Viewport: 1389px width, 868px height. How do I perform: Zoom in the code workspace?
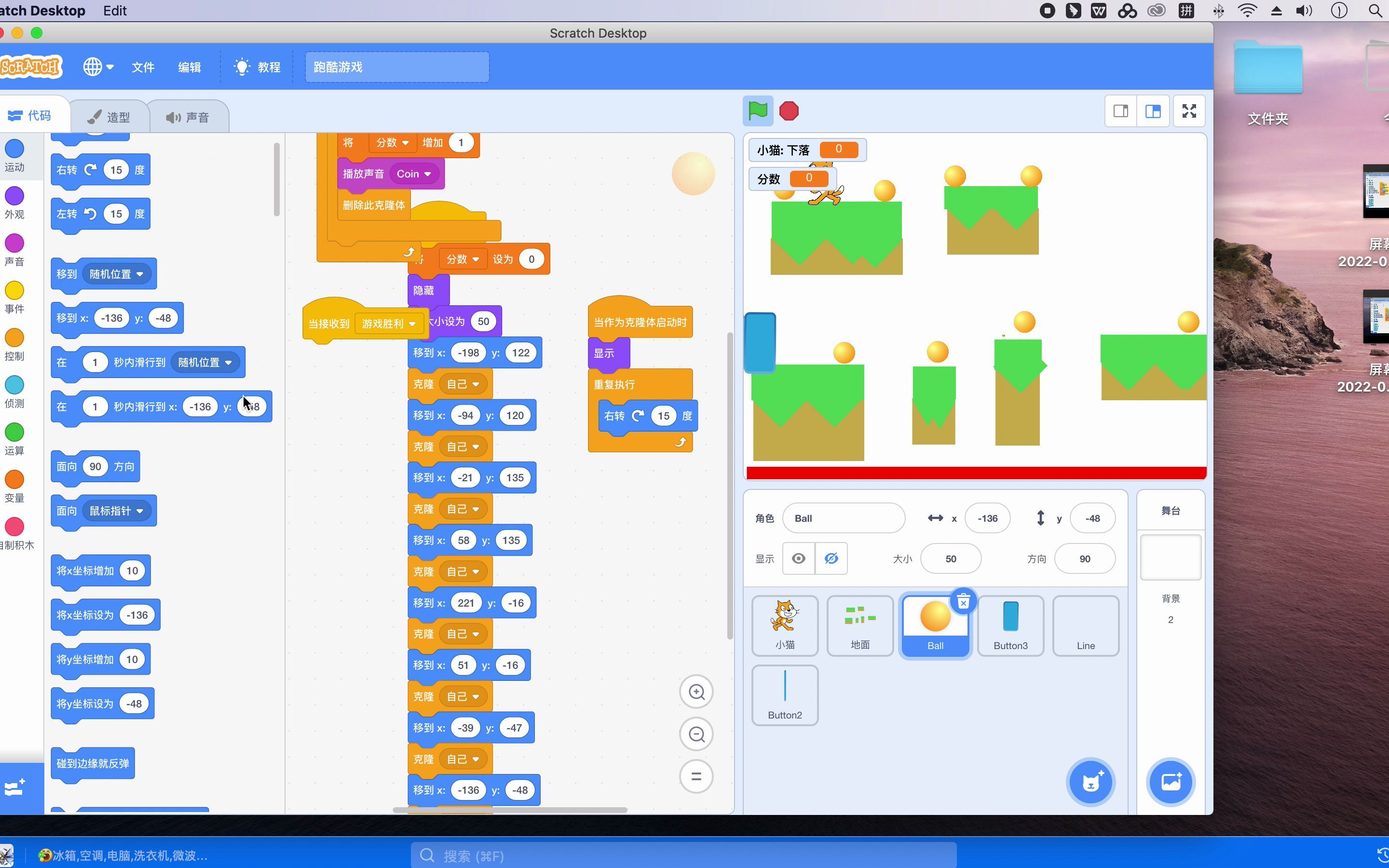(696, 692)
